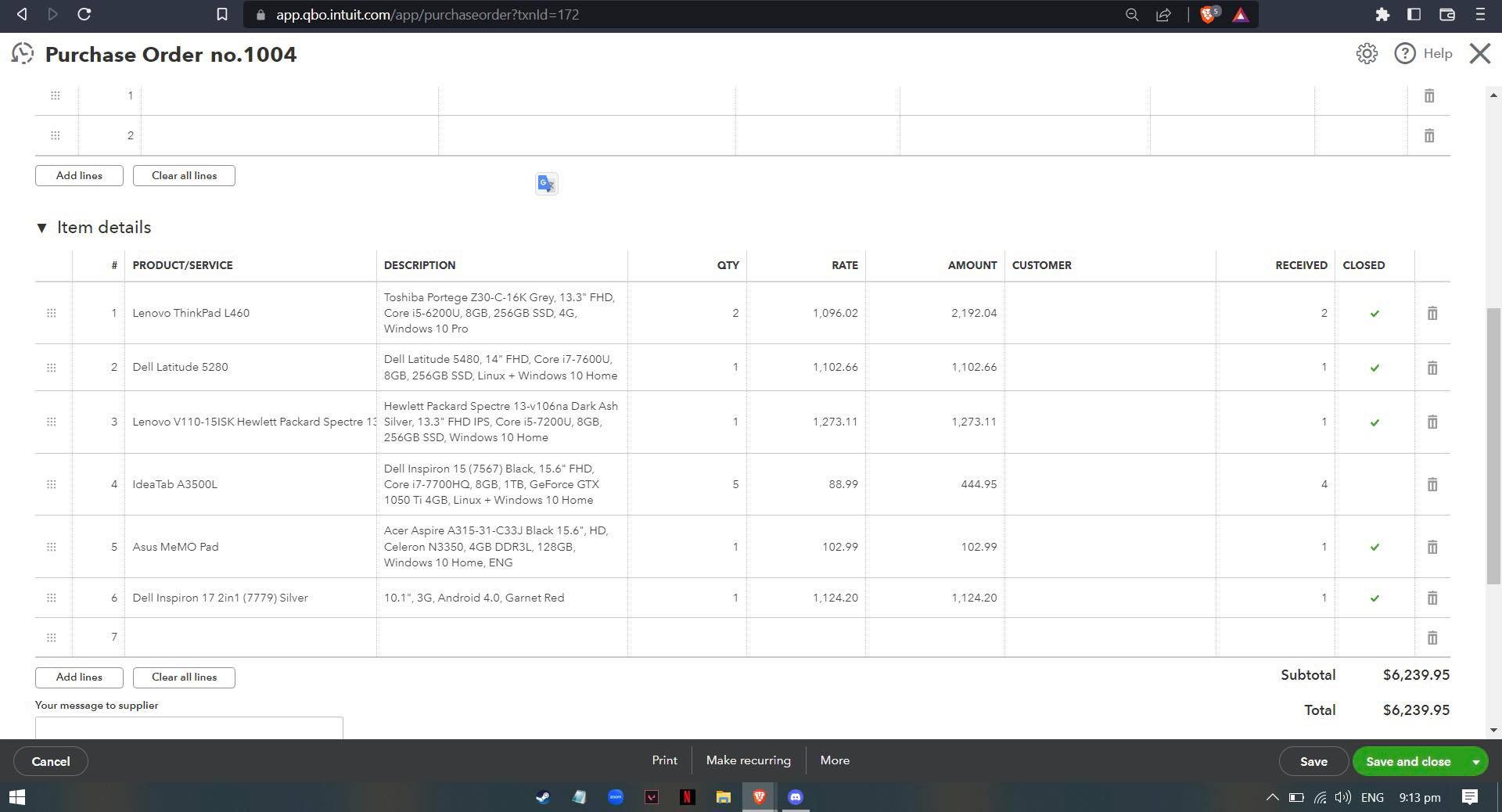Open the browser extensions puzzle icon
The image size is (1502, 812).
[x=1382, y=14]
